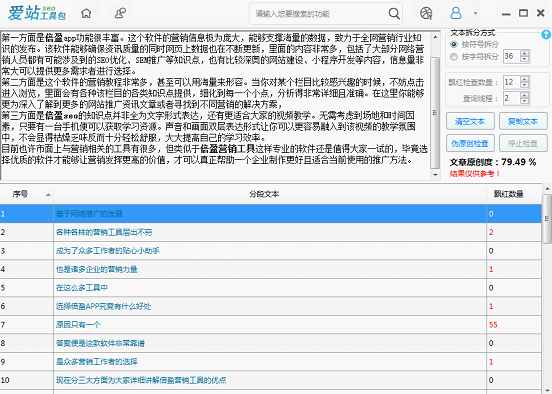Click the article text editing area
This screenshot has width=552, height=394.
pyautogui.click(x=215, y=105)
